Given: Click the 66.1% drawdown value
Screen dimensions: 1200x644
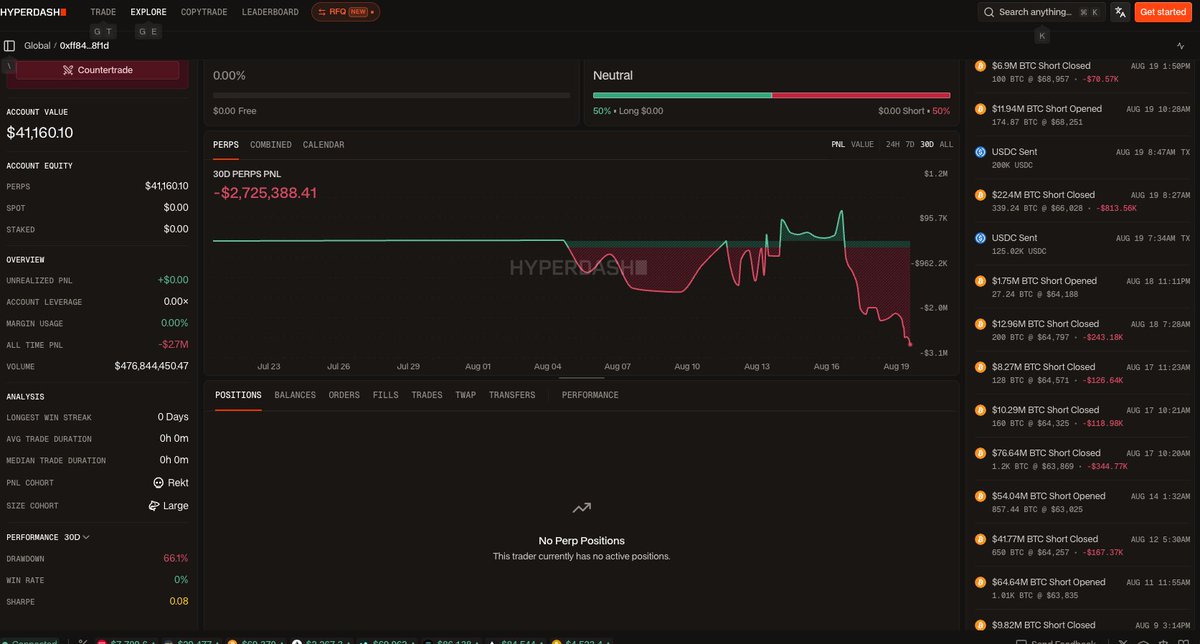Looking at the screenshot, I should (x=175, y=558).
